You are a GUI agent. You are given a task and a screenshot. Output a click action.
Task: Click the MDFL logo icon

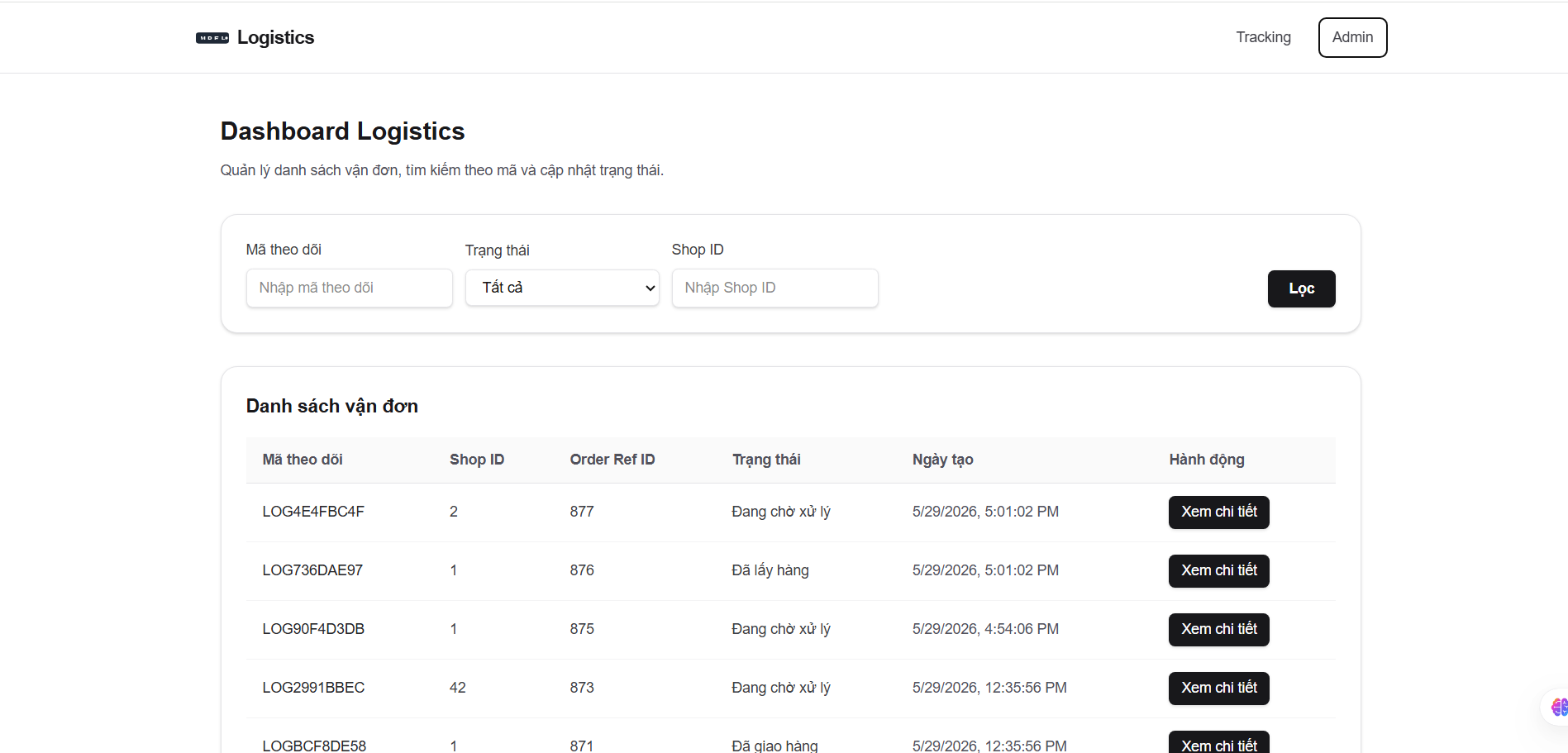(x=212, y=38)
